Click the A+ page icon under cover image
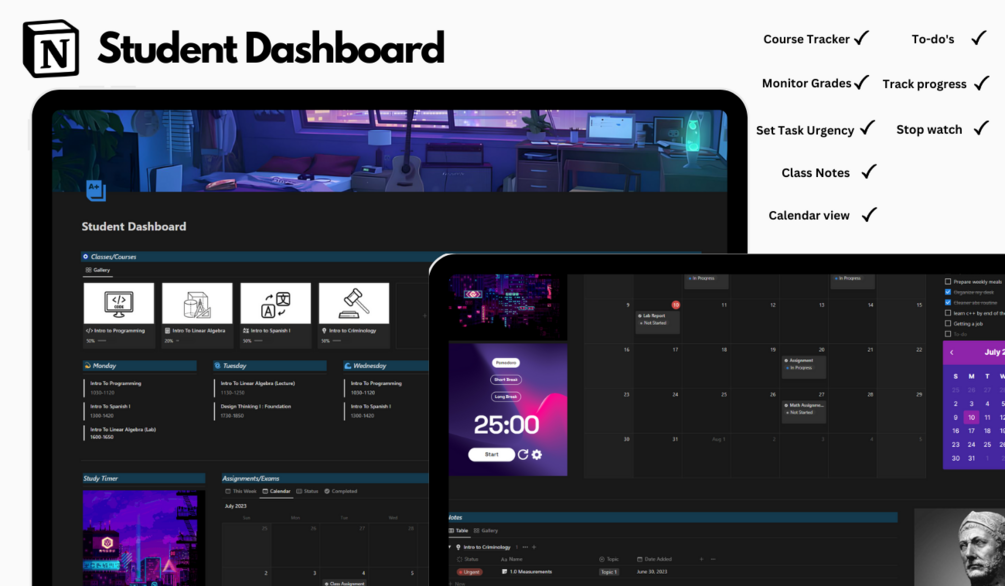 pyautogui.click(x=96, y=190)
